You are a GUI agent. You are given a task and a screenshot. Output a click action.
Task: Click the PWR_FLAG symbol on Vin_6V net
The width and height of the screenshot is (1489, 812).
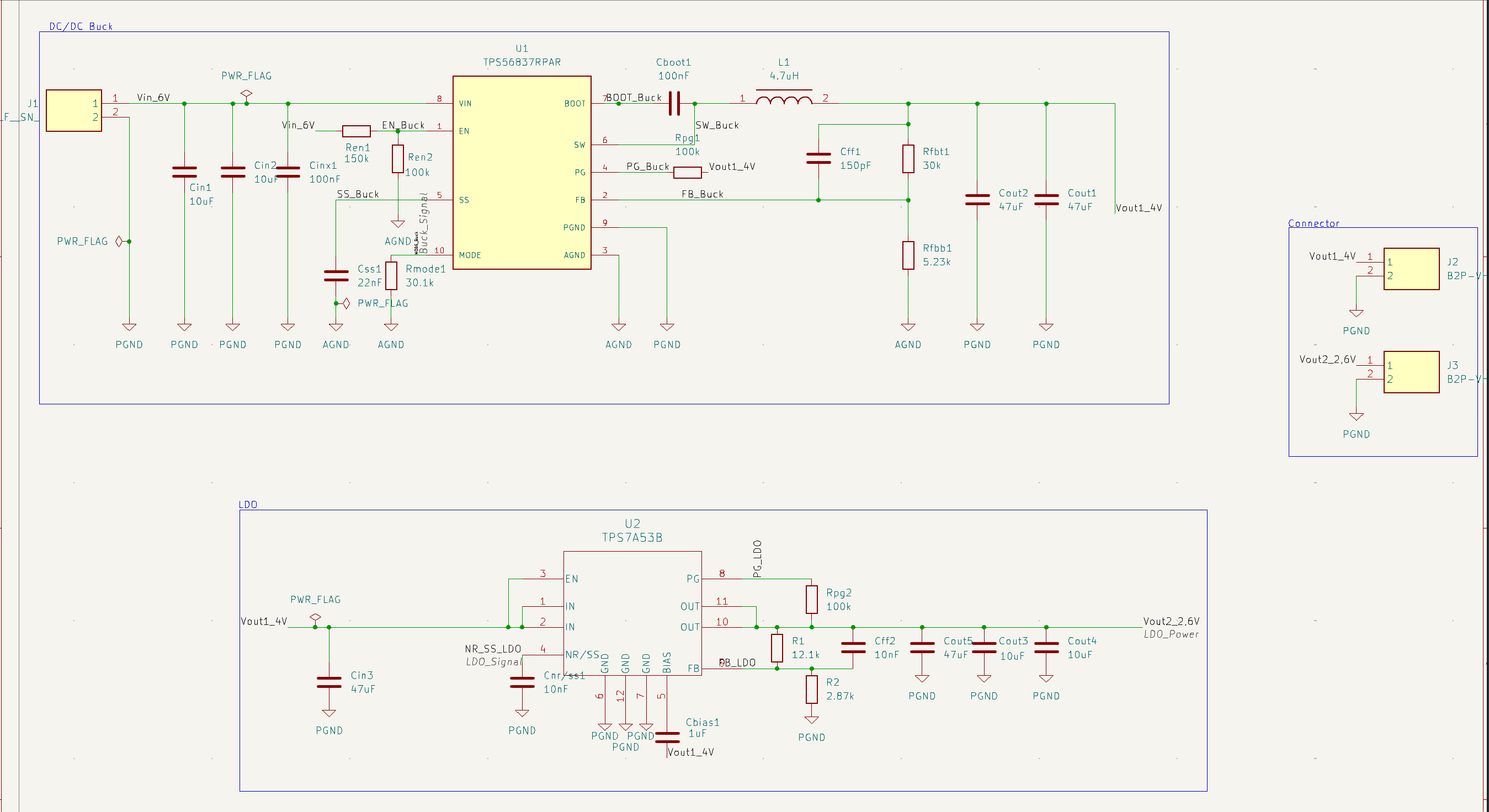246,94
